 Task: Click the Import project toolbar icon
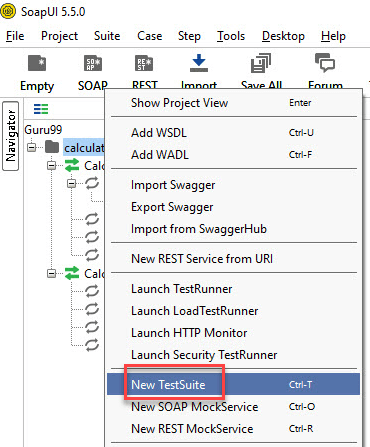tap(199, 63)
